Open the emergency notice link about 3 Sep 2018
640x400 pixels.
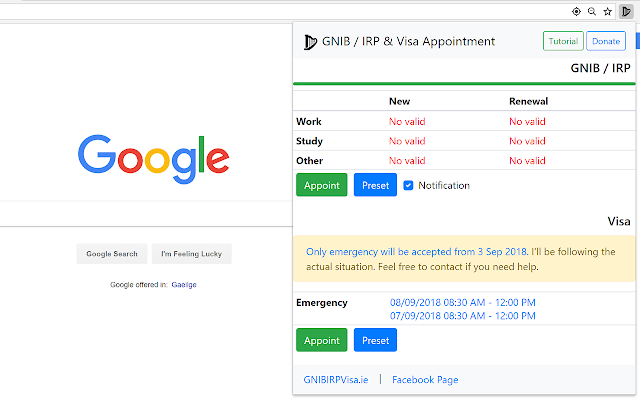pyautogui.click(x=417, y=251)
